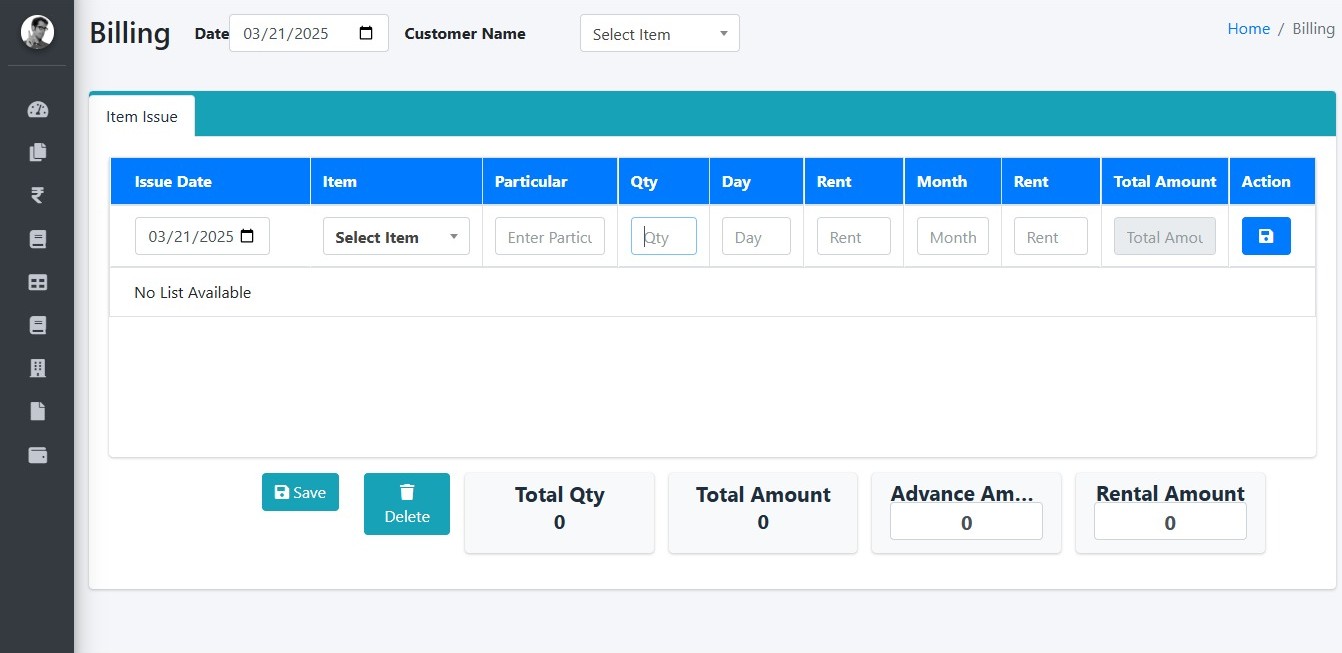The image size is (1342, 653).
Task: Click the blue floppy-disk button in Action column
Action: click(1266, 236)
